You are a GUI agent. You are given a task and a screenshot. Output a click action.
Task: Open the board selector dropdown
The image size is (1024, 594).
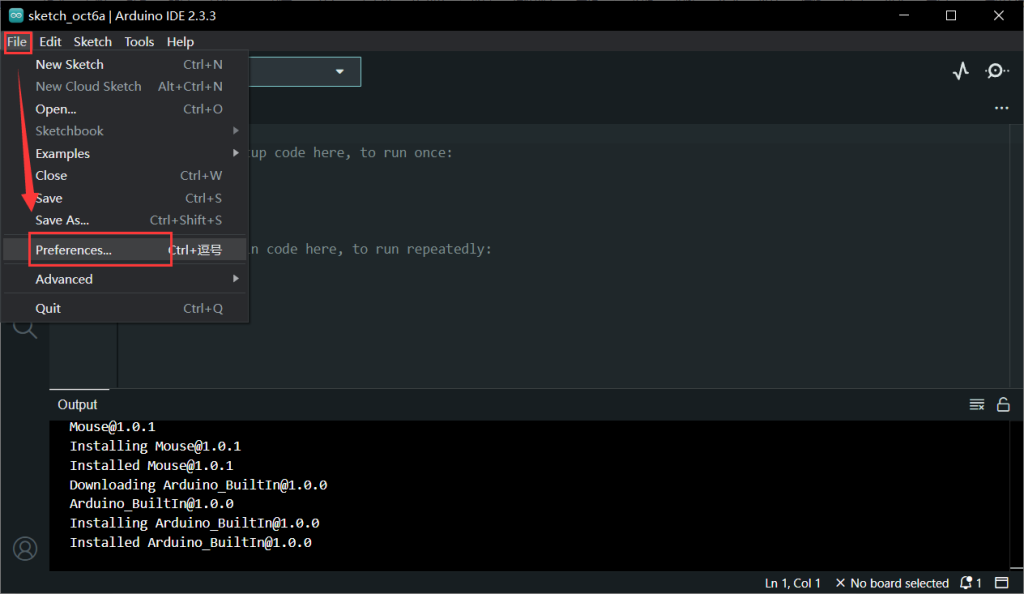[x=340, y=71]
